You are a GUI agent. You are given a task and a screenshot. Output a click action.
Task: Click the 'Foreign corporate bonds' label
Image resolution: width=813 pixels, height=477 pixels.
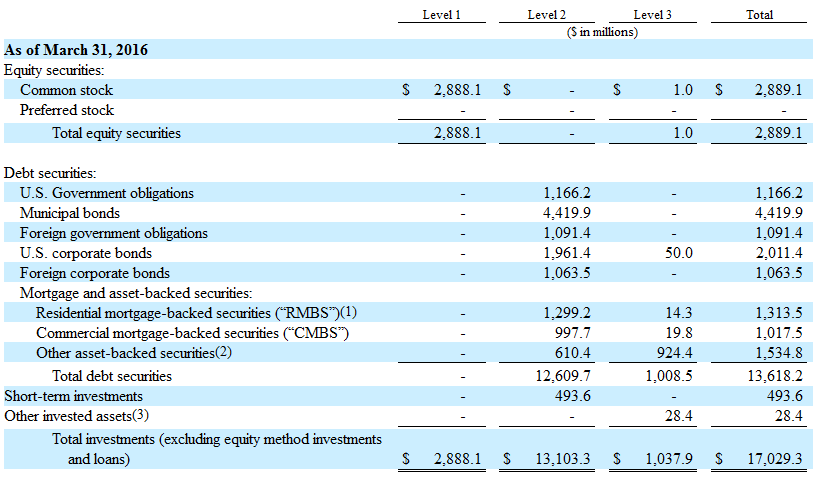95,273
